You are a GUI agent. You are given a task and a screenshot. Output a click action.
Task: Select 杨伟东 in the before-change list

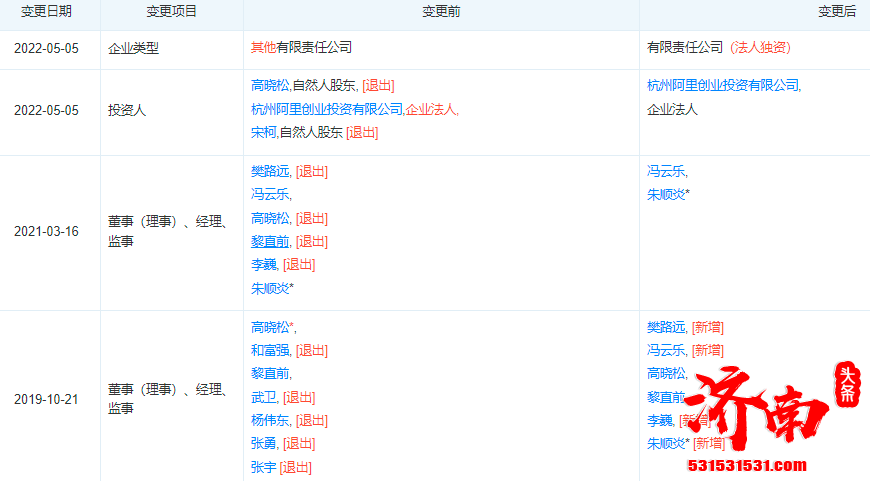[x=270, y=420]
